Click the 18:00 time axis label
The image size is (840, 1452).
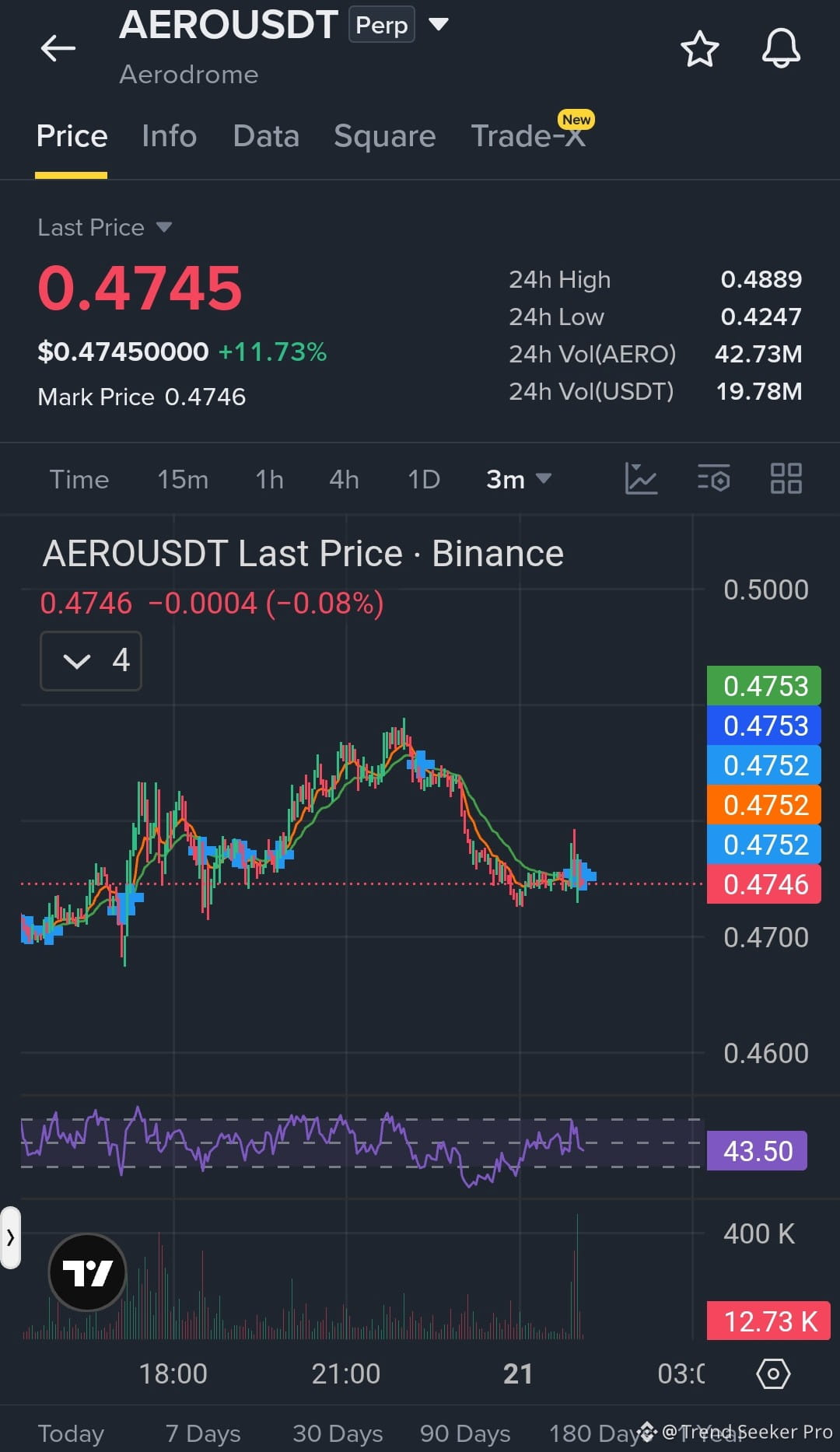173,1373
